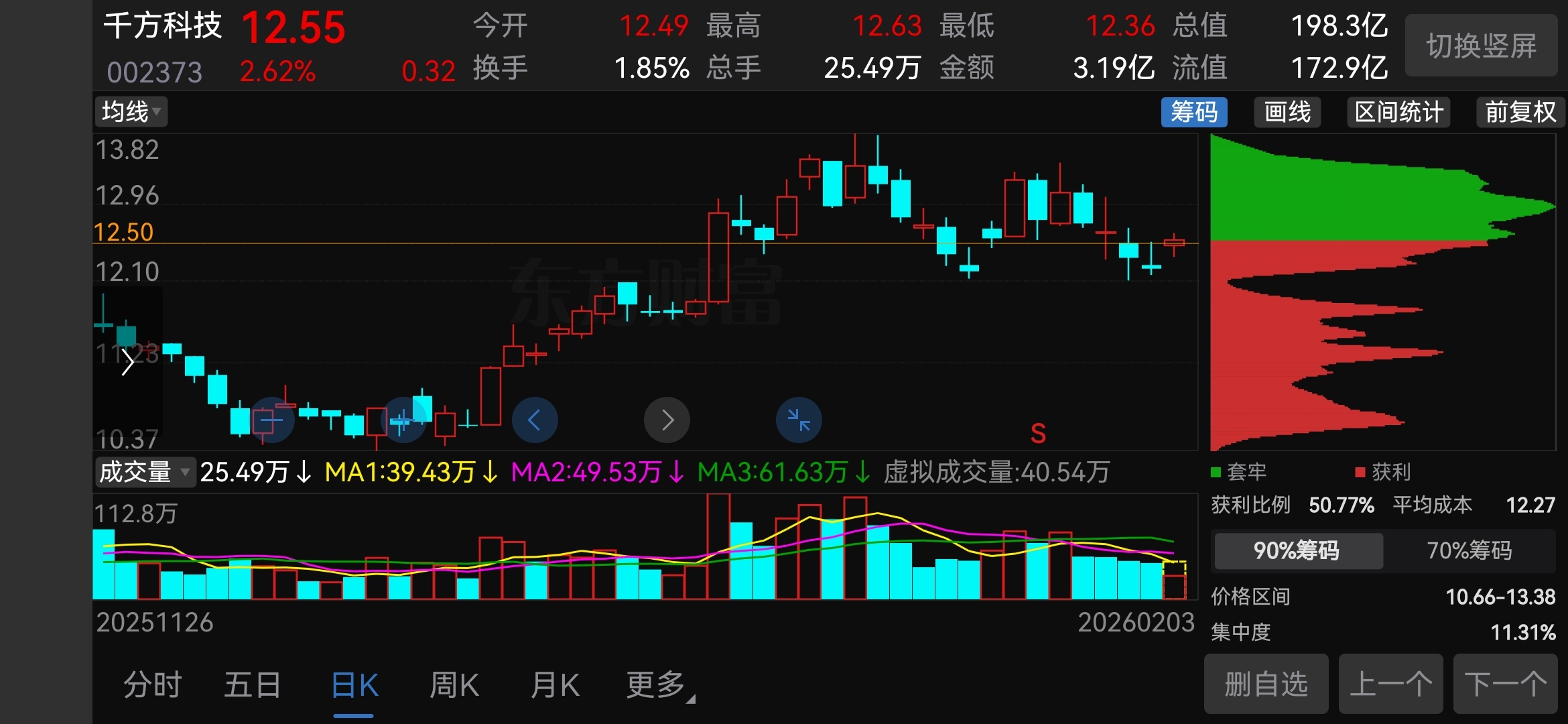Switch to the 分时 tab

pos(153,685)
